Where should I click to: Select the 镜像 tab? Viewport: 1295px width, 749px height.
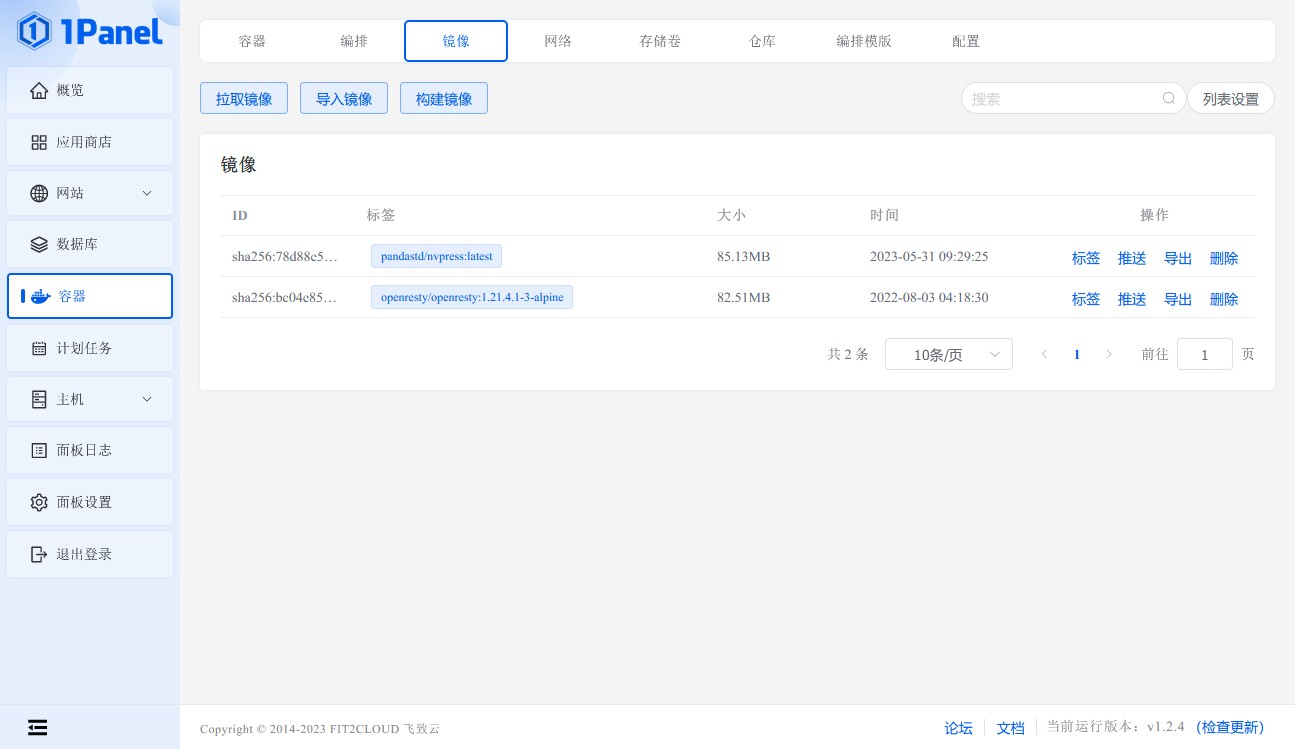point(456,41)
